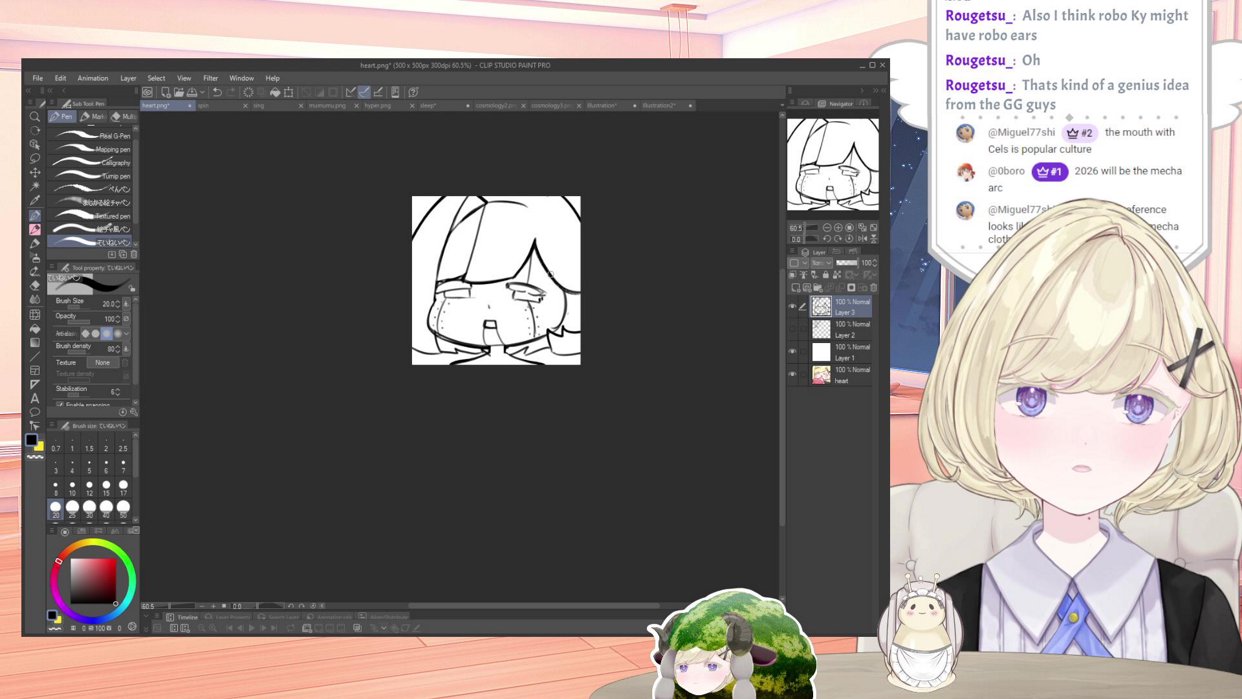Click New raster layer icon
Image resolution: width=1242 pixels, height=699 pixels.
tap(796, 287)
